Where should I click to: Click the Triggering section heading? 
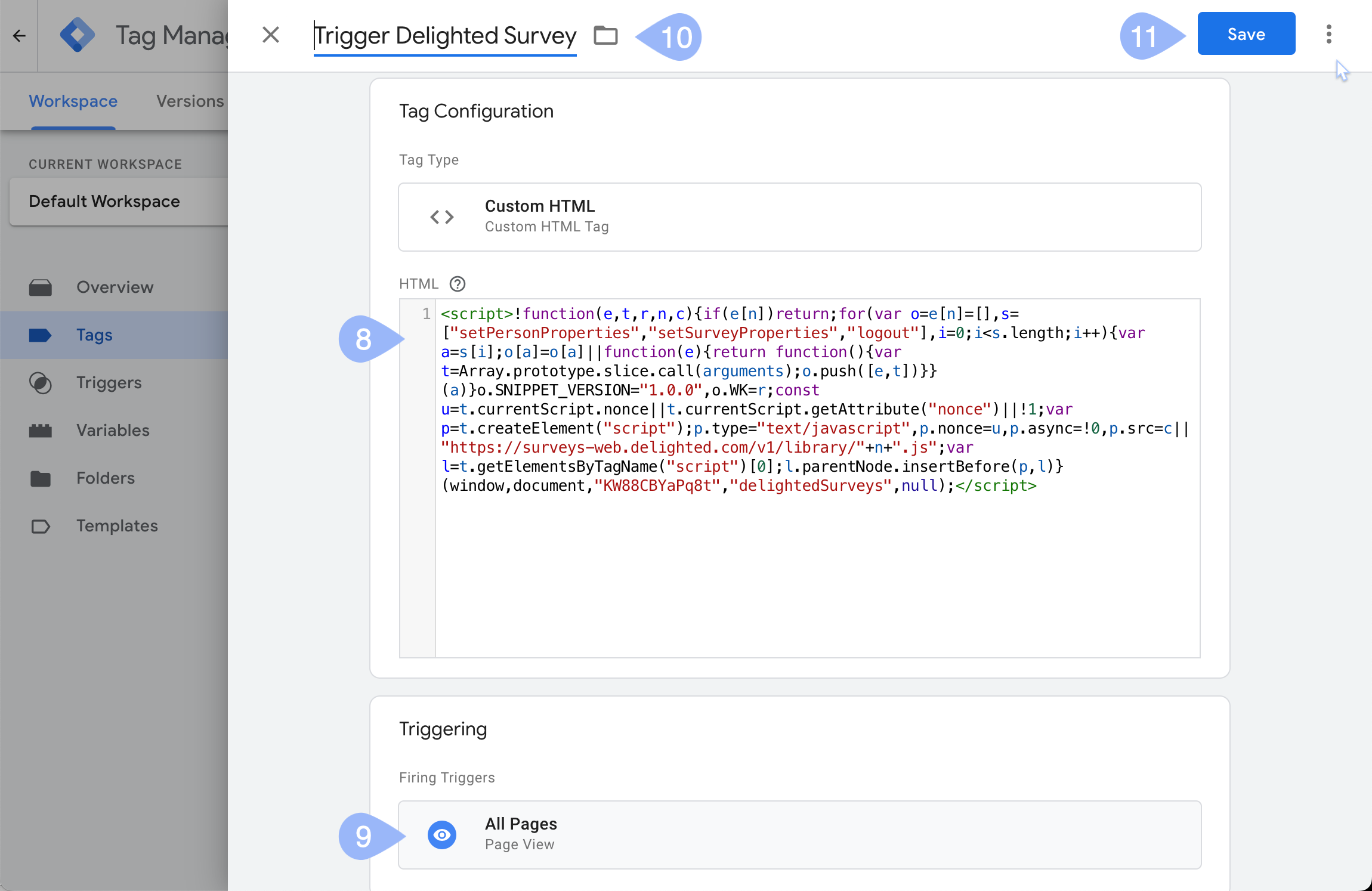(443, 729)
